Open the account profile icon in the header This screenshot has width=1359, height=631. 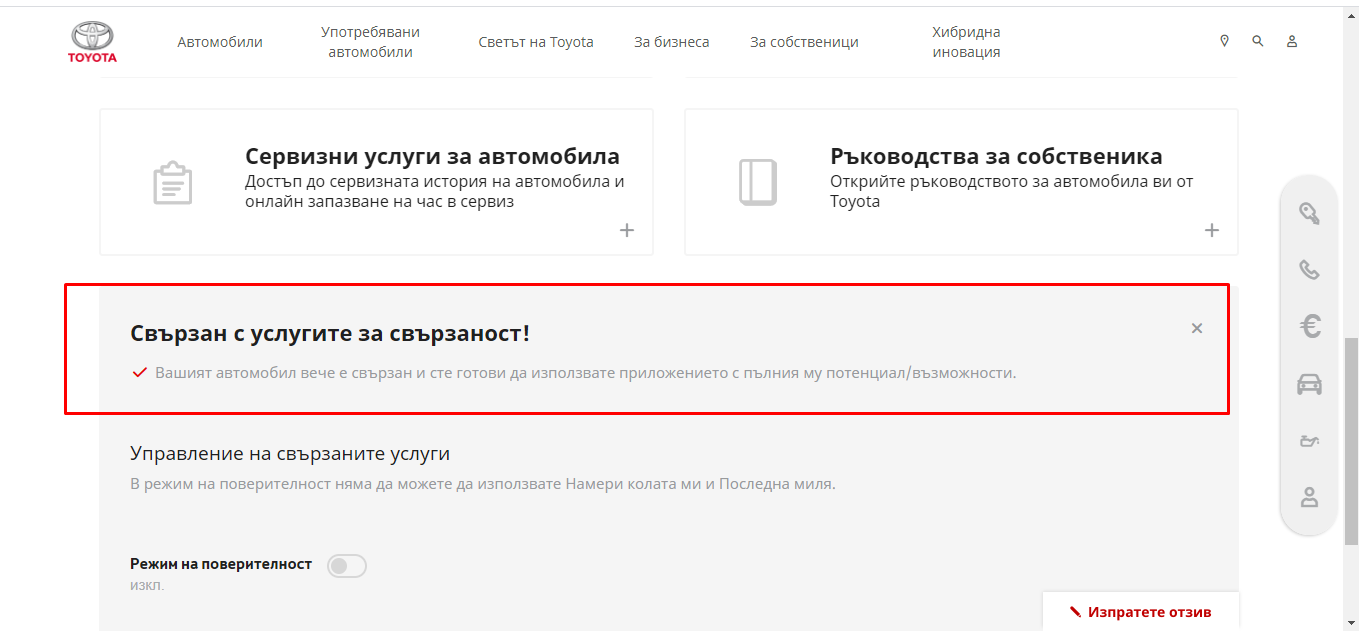tap(1292, 41)
